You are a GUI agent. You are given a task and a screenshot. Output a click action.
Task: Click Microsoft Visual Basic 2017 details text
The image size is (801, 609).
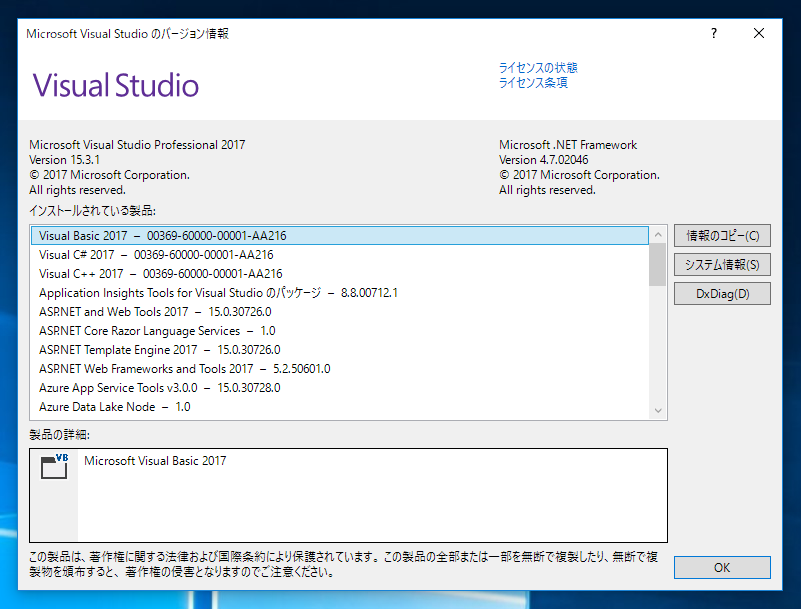click(x=155, y=461)
